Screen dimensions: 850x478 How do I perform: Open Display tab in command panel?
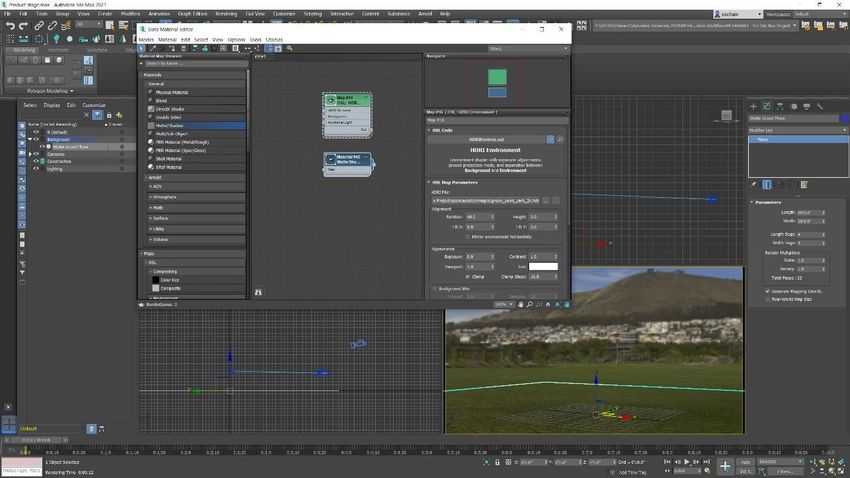807,106
